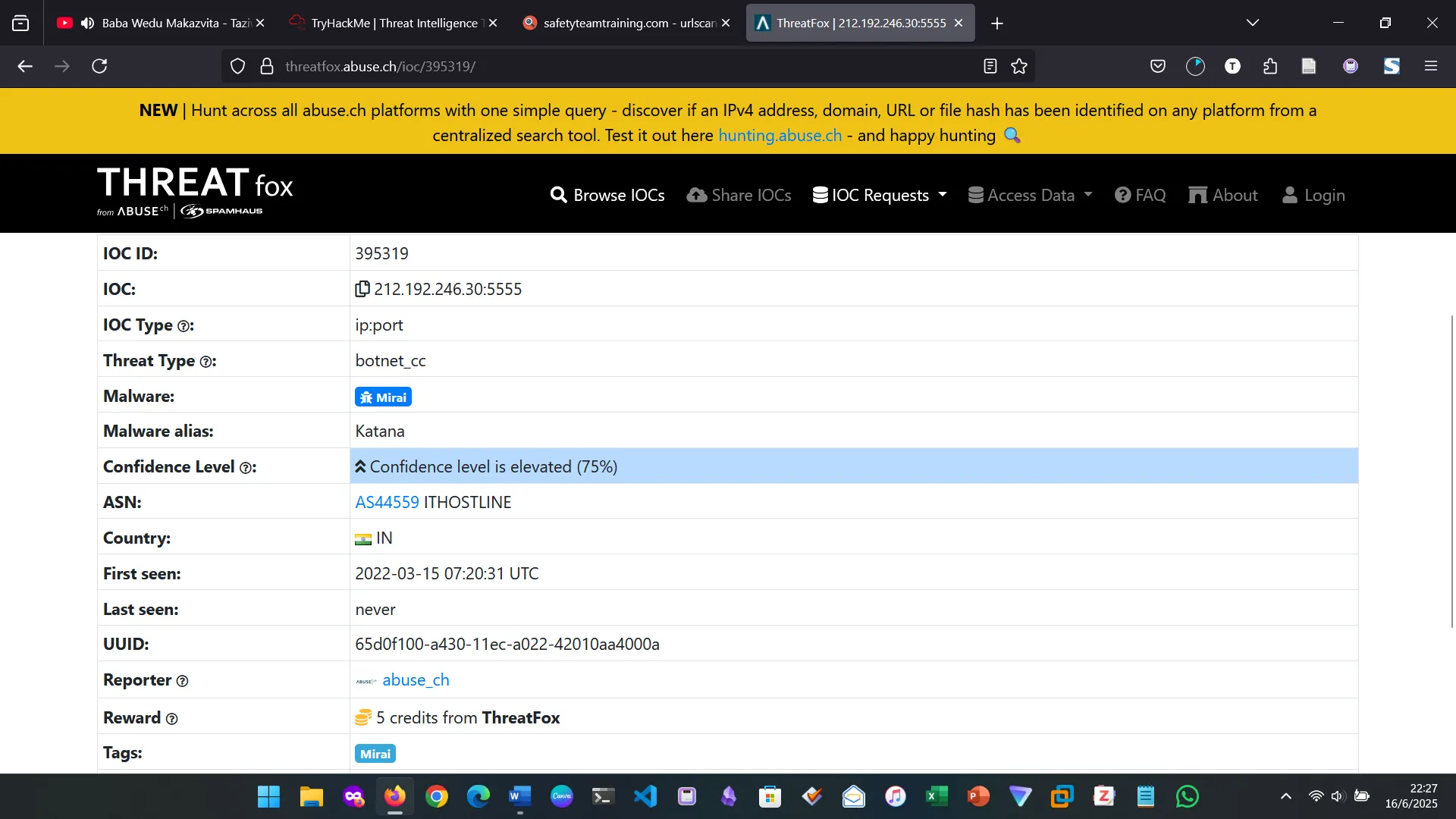
Task: Copy the IOC value with clipboard icon
Action: [362, 289]
